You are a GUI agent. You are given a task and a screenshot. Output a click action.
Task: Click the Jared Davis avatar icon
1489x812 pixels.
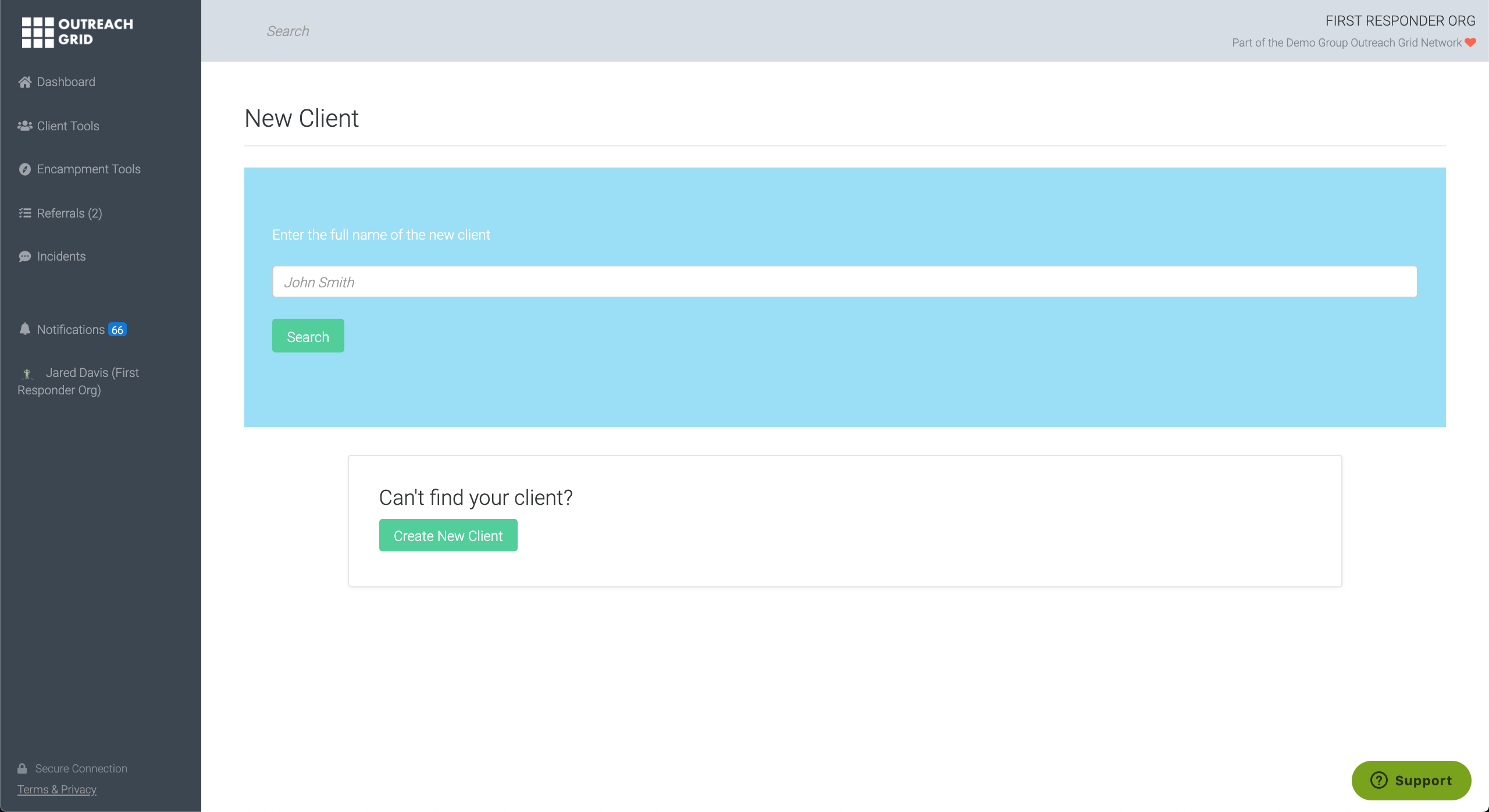coord(27,373)
